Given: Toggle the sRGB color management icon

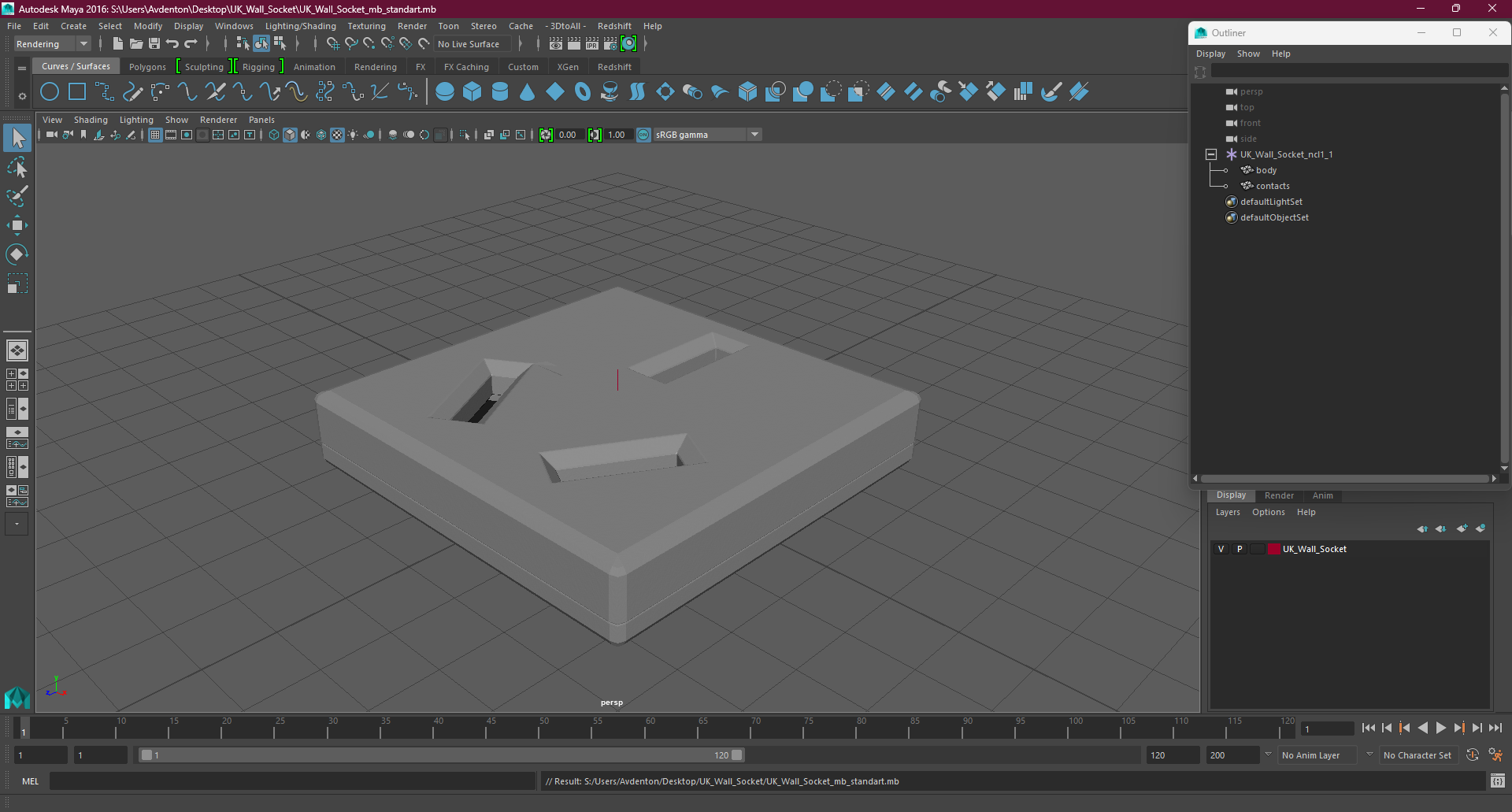Looking at the screenshot, I should pos(643,135).
